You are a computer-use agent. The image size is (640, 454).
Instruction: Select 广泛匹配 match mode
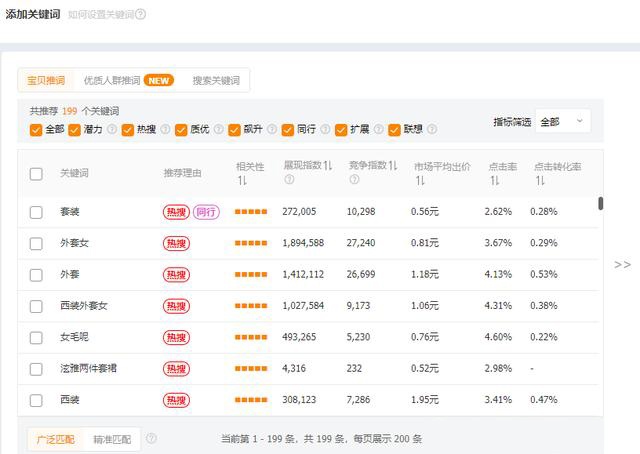tap(55, 440)
